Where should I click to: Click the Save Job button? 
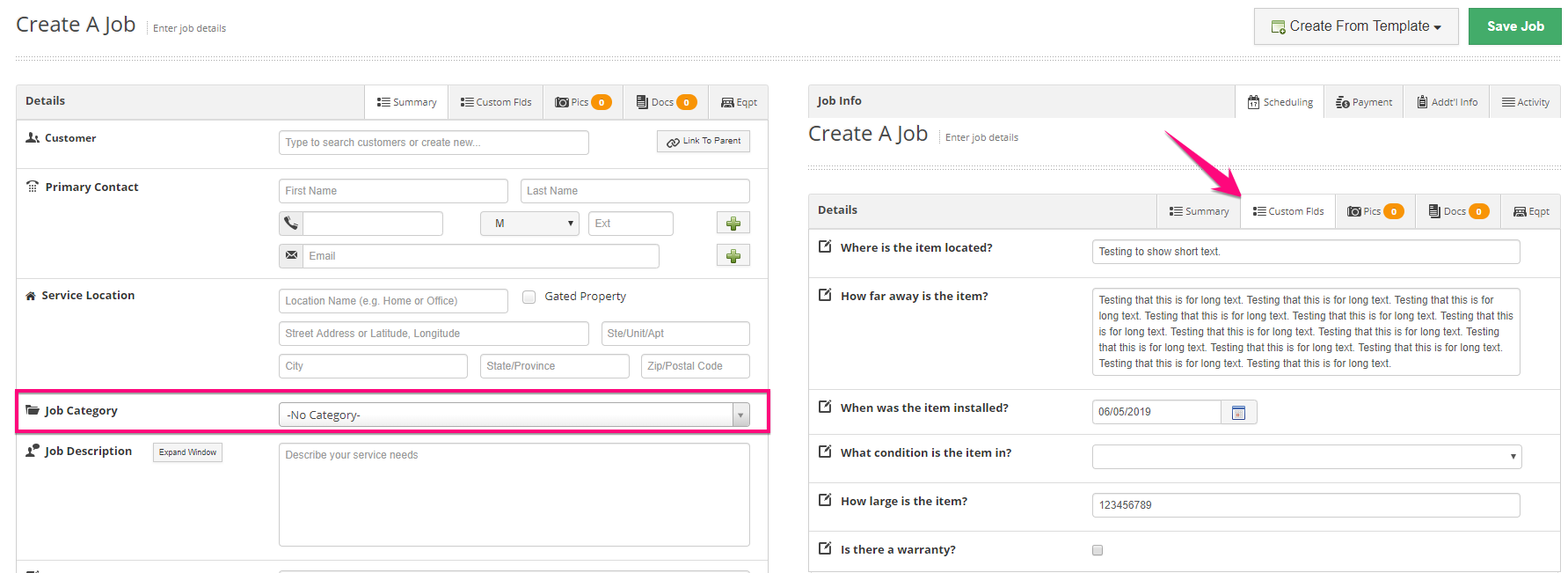coord(1514,26)
